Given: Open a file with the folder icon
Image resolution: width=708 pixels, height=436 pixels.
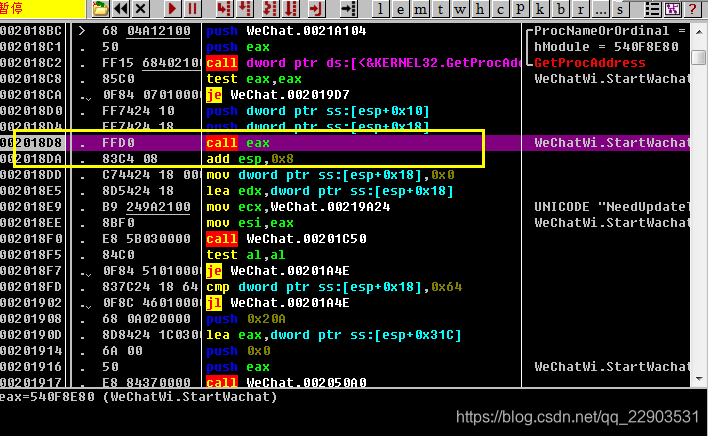Looking at the screenshot, I should click(x=100, y=9).
